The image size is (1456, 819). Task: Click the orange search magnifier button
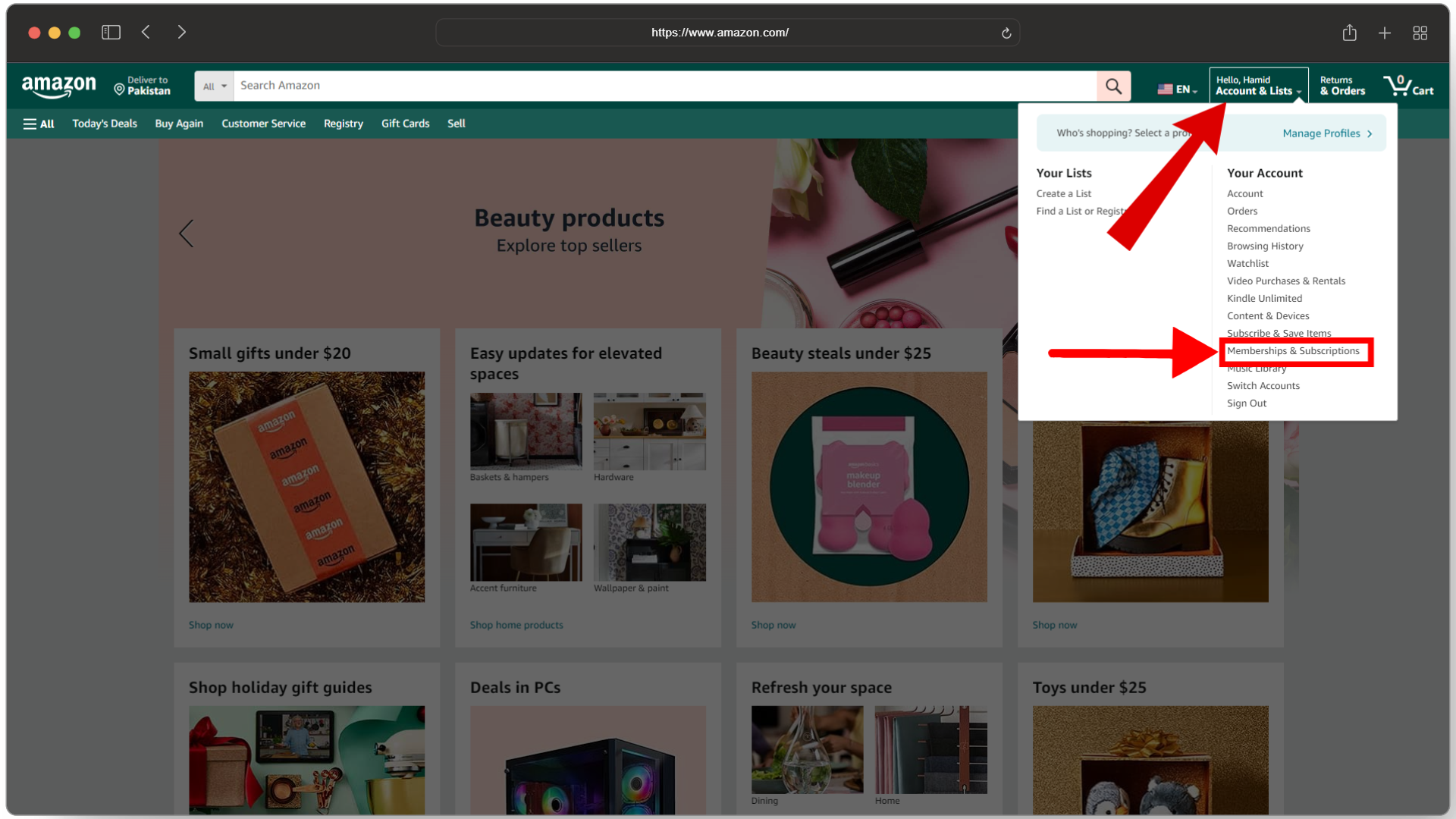(1113, 86)
